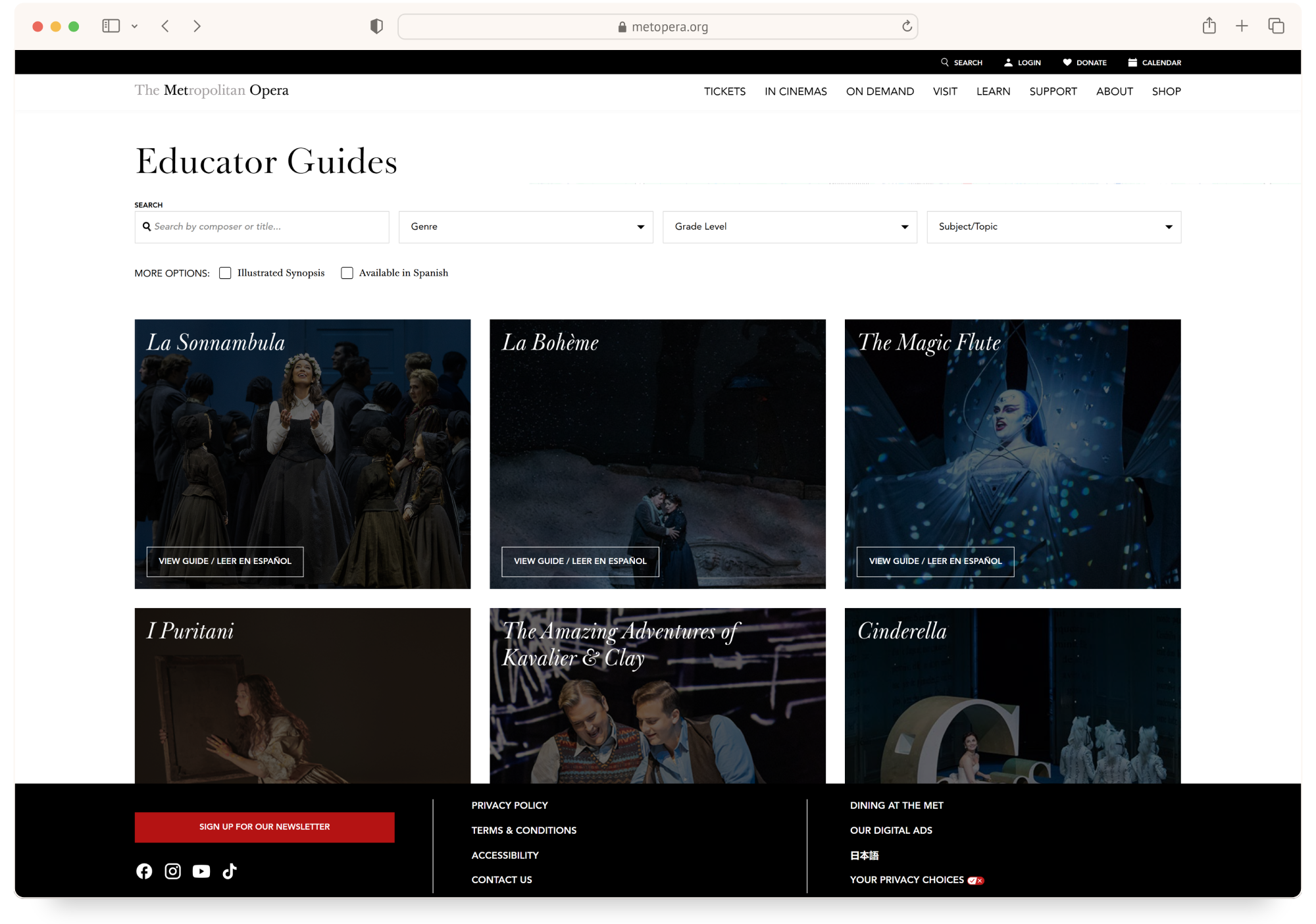The height and width of the screenshot is (924, 1316).
Task: View the Magic Flute guide button
Action: click(x=935, y=561)
